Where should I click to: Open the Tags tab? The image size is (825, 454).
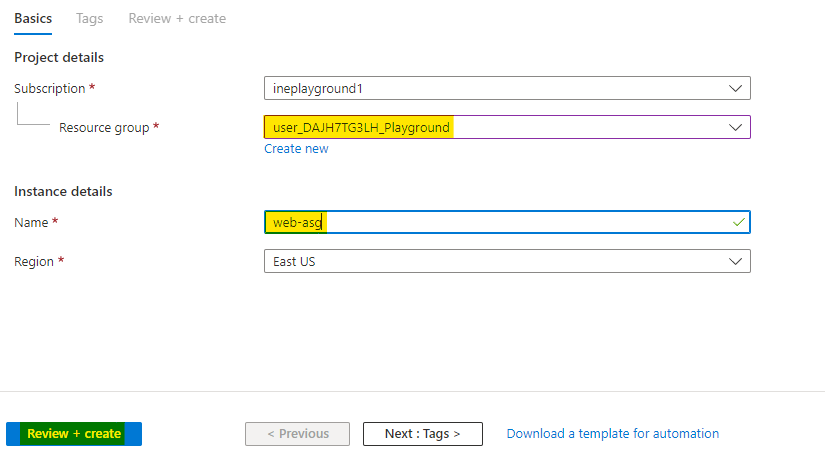click(x=89, y=18)
